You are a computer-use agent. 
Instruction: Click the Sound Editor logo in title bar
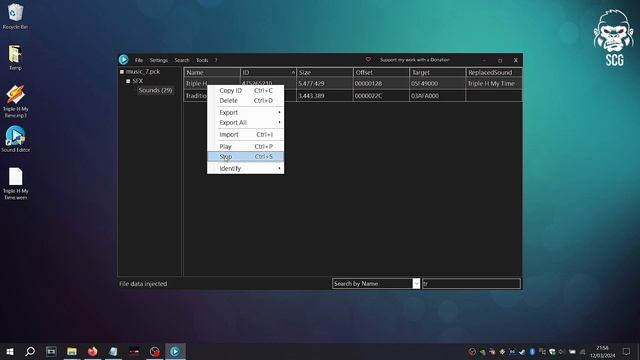[124, 60]
